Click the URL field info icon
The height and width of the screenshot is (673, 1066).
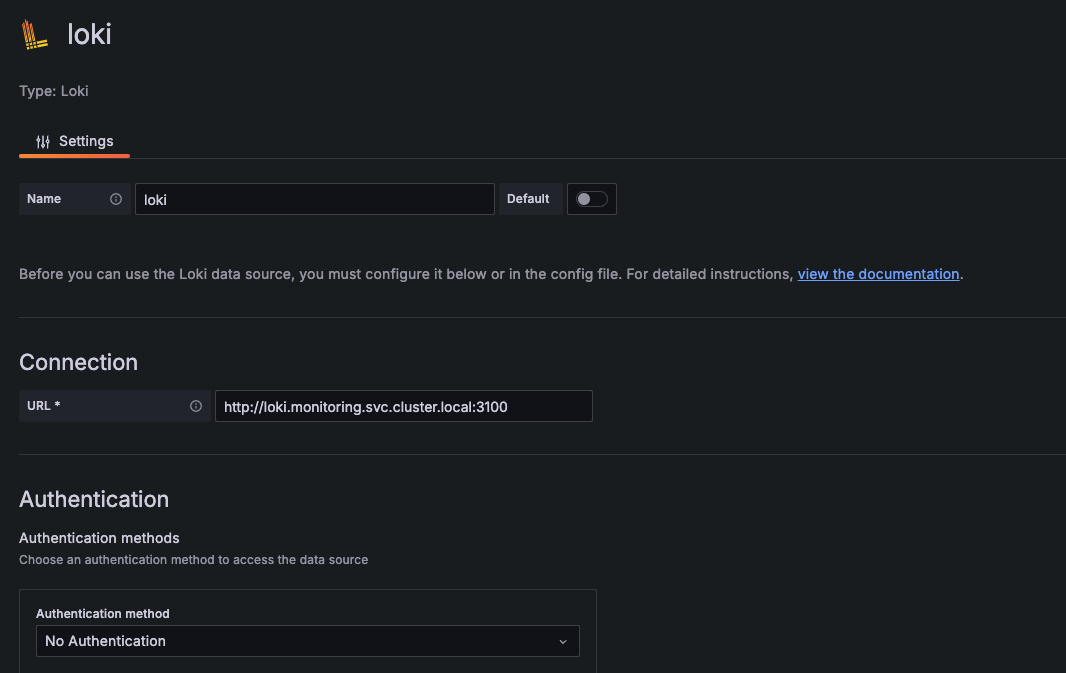(196, 406)
